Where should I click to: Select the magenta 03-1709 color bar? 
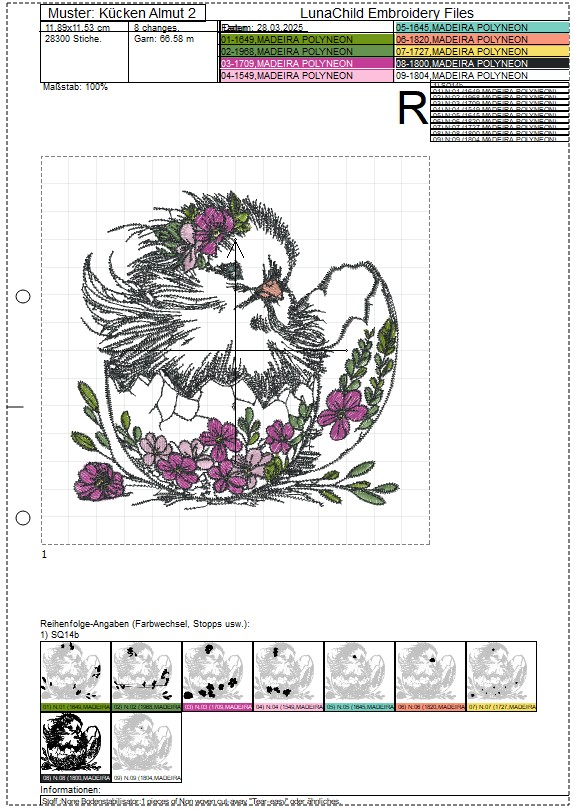[x=307, y=63]
